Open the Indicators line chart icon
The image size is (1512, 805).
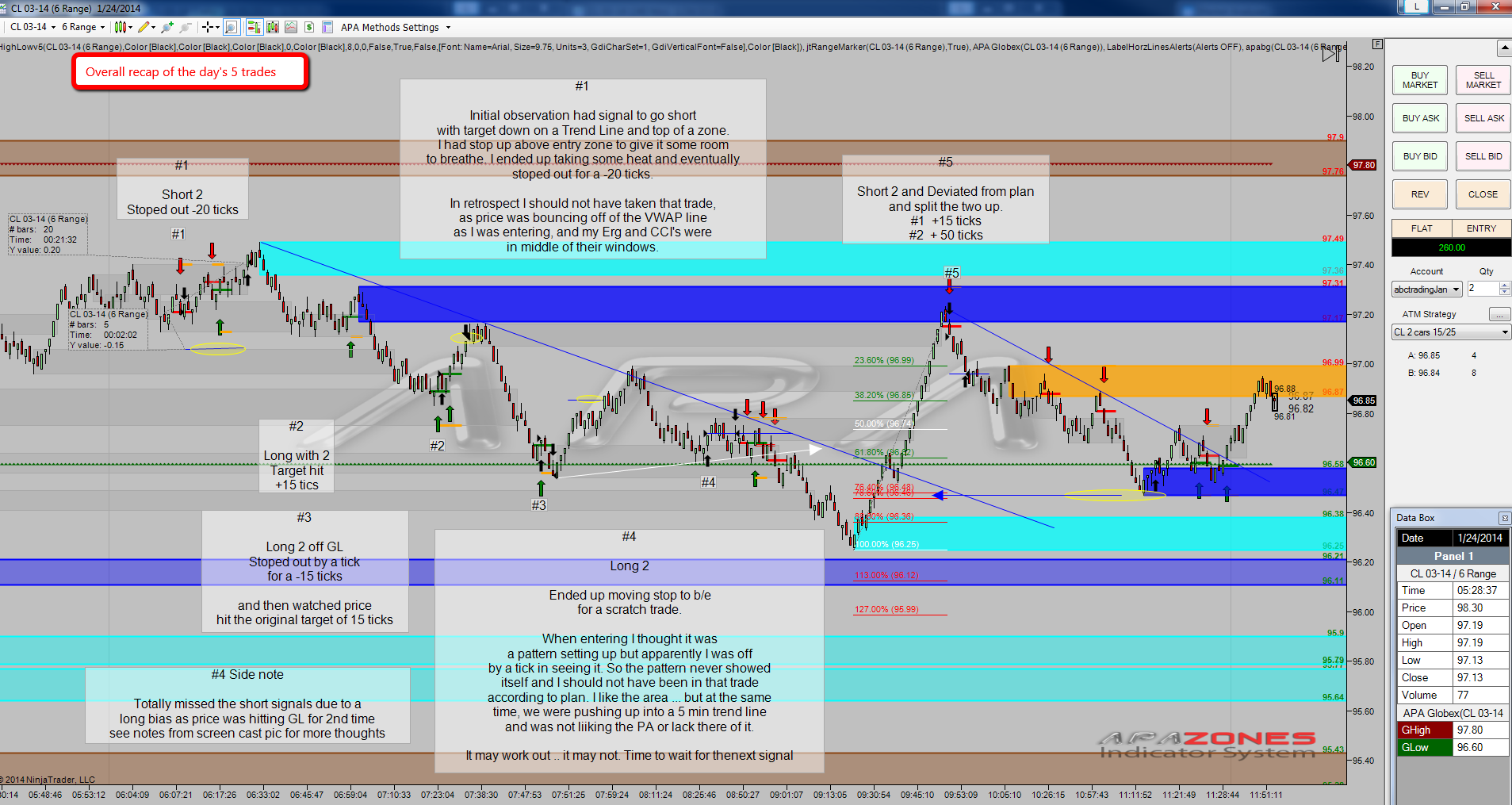(x=291, y=27)
